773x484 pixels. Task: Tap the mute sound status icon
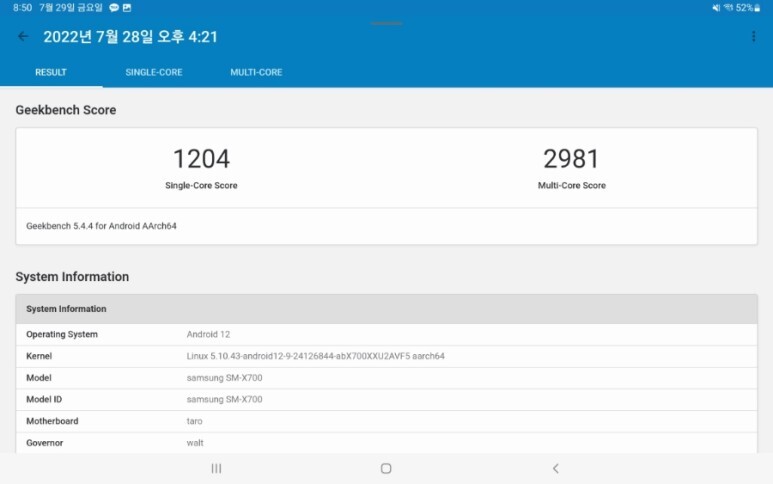coord(716,8)
